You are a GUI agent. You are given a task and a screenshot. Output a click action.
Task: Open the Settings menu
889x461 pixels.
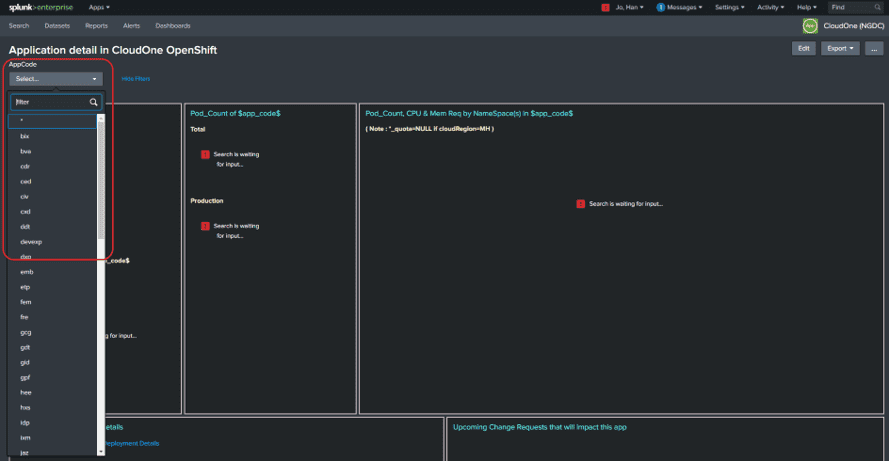[x=730, y=7]
